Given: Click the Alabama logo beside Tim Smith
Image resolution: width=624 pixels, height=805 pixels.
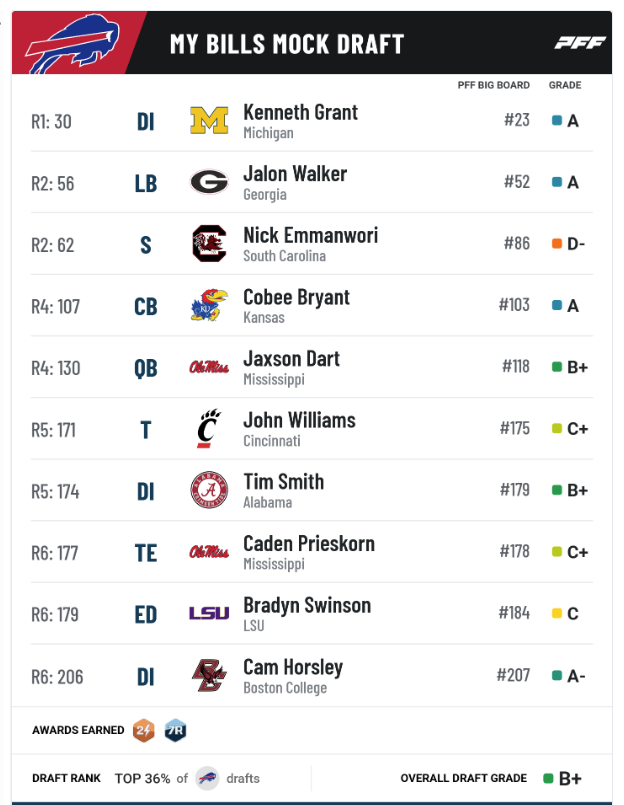Looking at the screenshot, I should coord(209,490).
